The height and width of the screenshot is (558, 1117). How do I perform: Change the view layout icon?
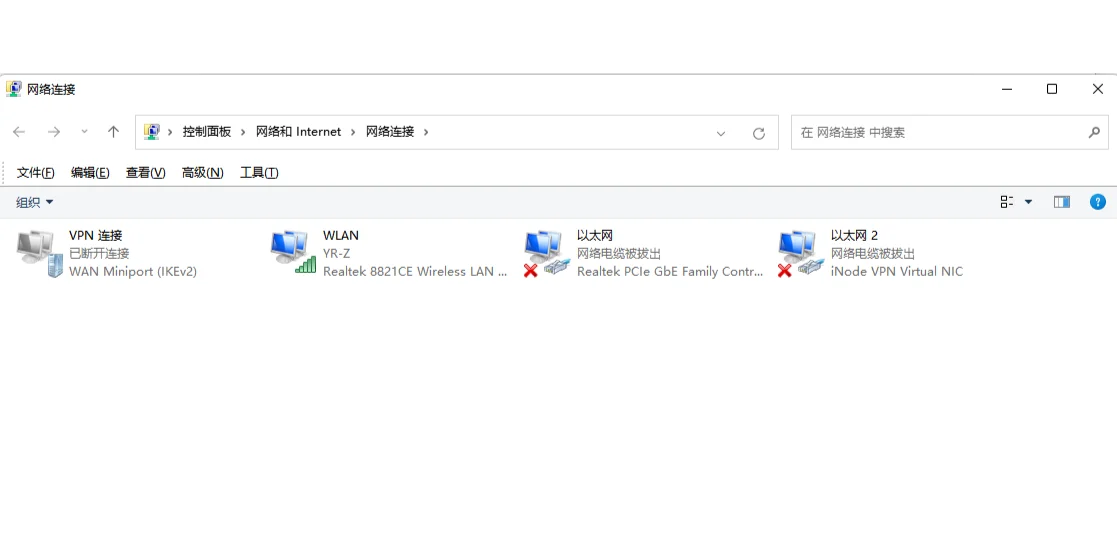click(1007, 202)
